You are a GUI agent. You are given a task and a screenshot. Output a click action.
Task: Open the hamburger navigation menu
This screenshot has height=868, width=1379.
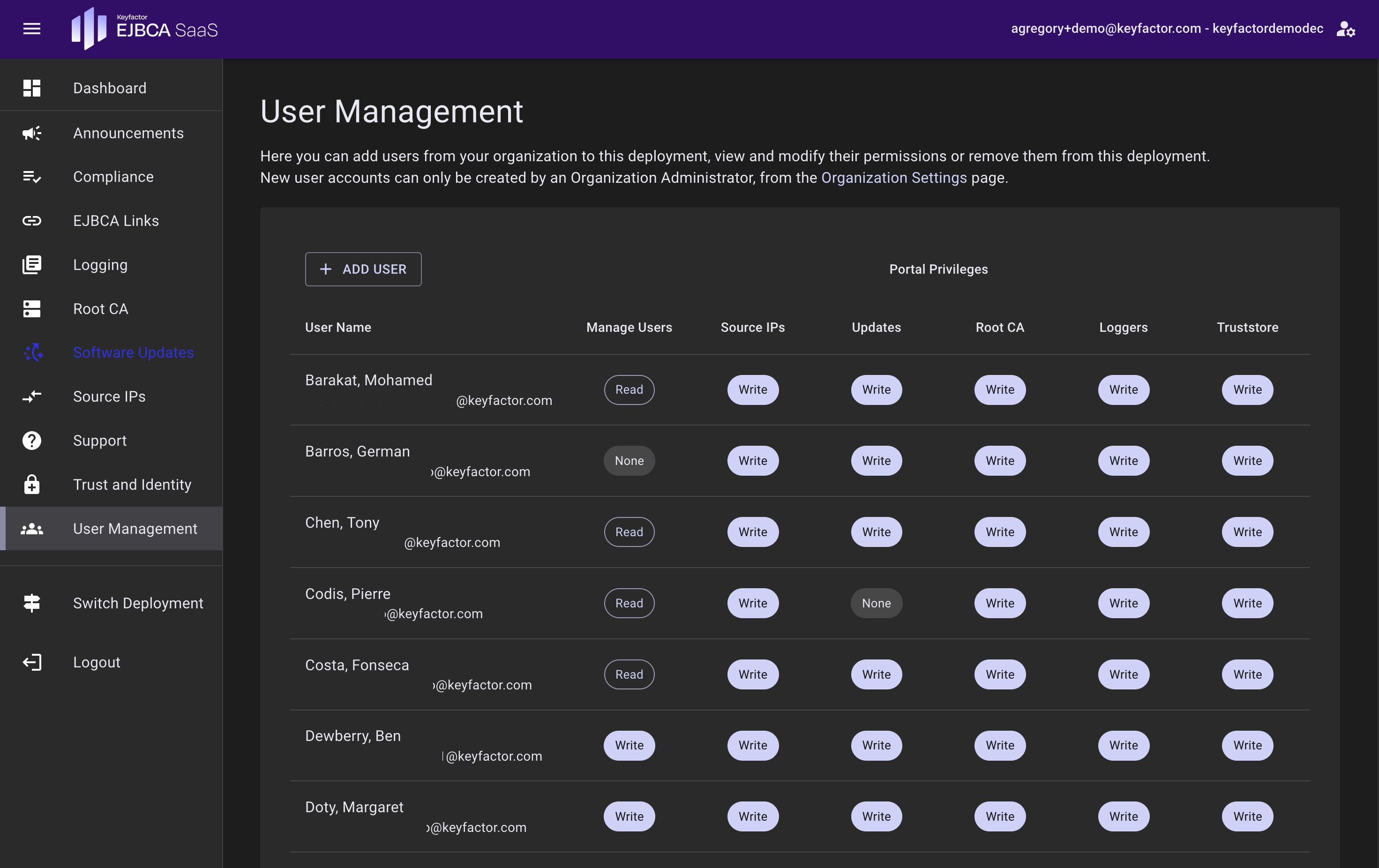point(31,29)
